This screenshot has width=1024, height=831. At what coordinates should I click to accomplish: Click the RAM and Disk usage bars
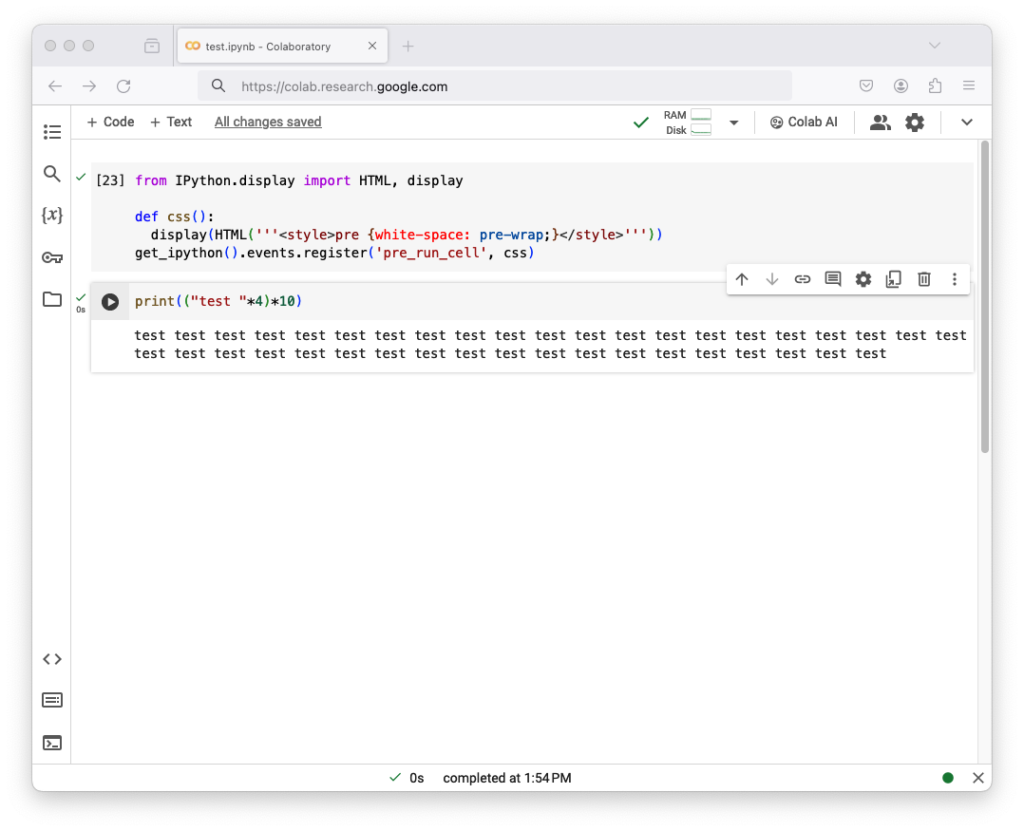tap(688, 122)
